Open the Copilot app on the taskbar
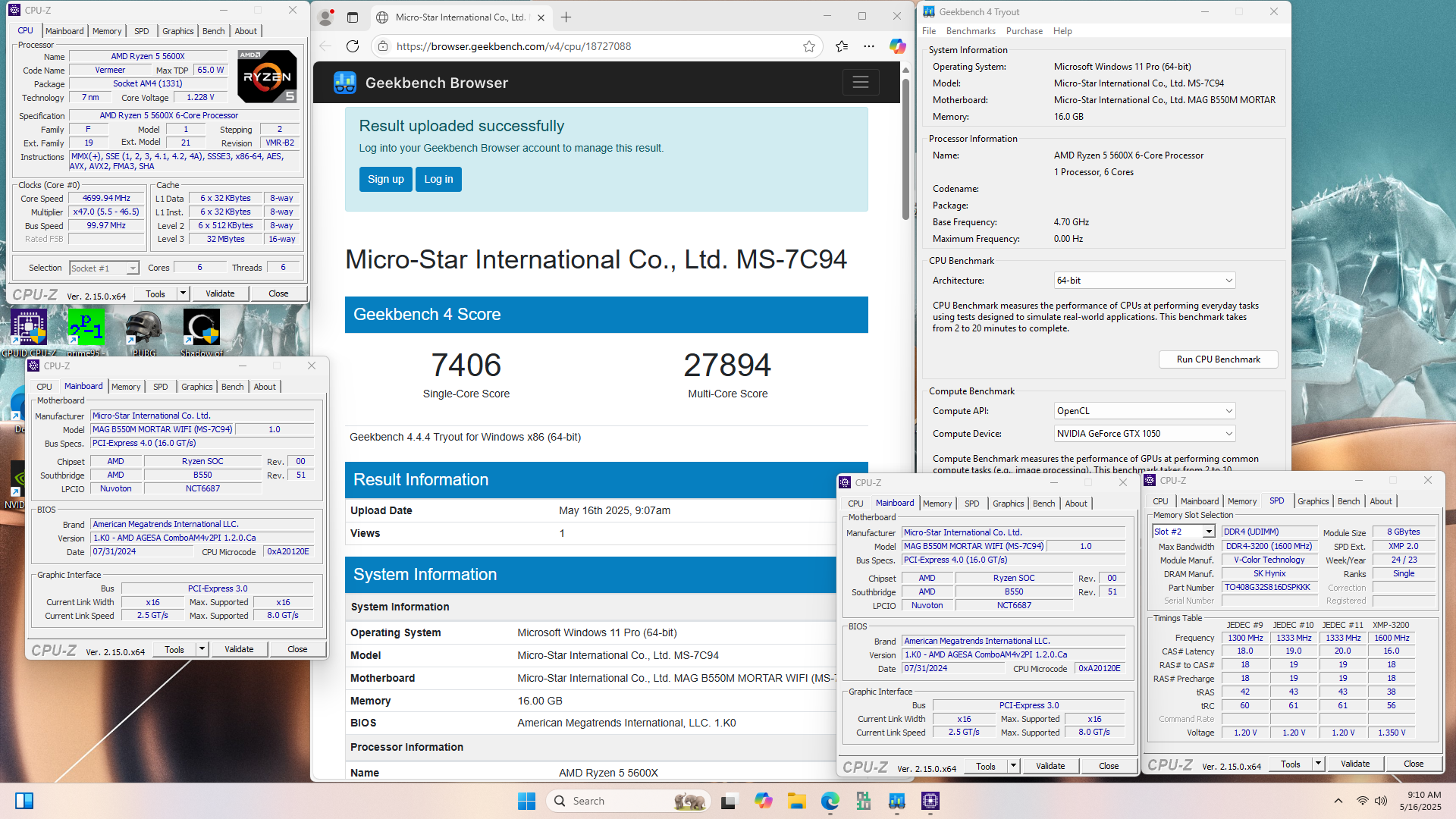The width and height of the screenshot is (1456, 819). [763, 801]
